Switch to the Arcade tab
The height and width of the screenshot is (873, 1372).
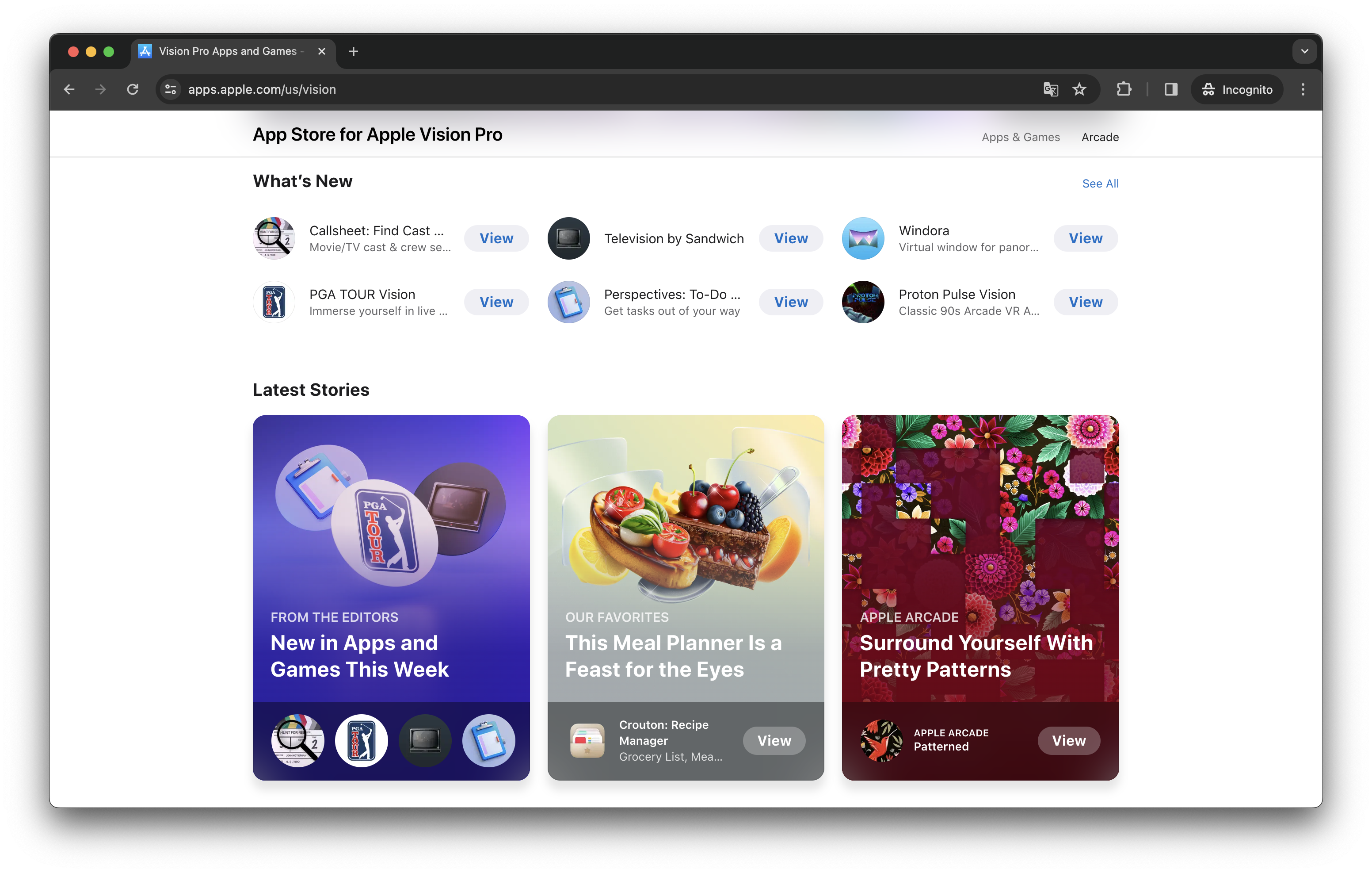1100,138
